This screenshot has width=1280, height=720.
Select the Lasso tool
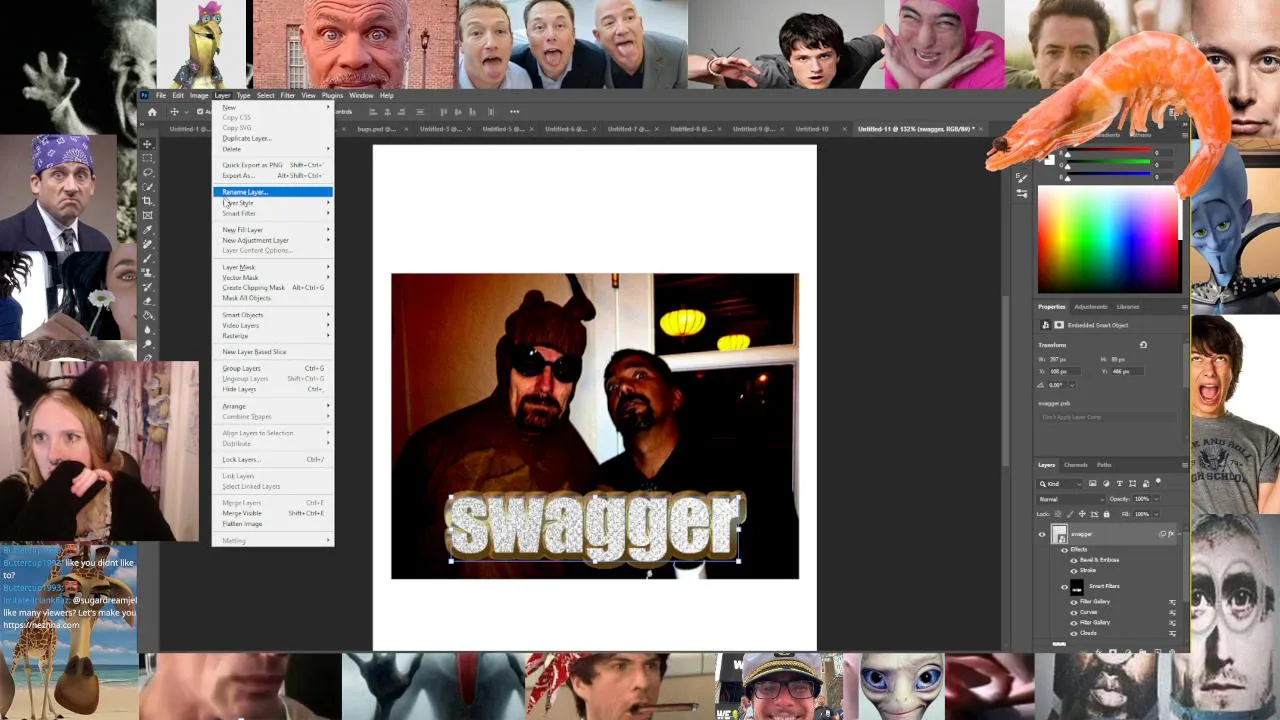click(x=148, y=172)
